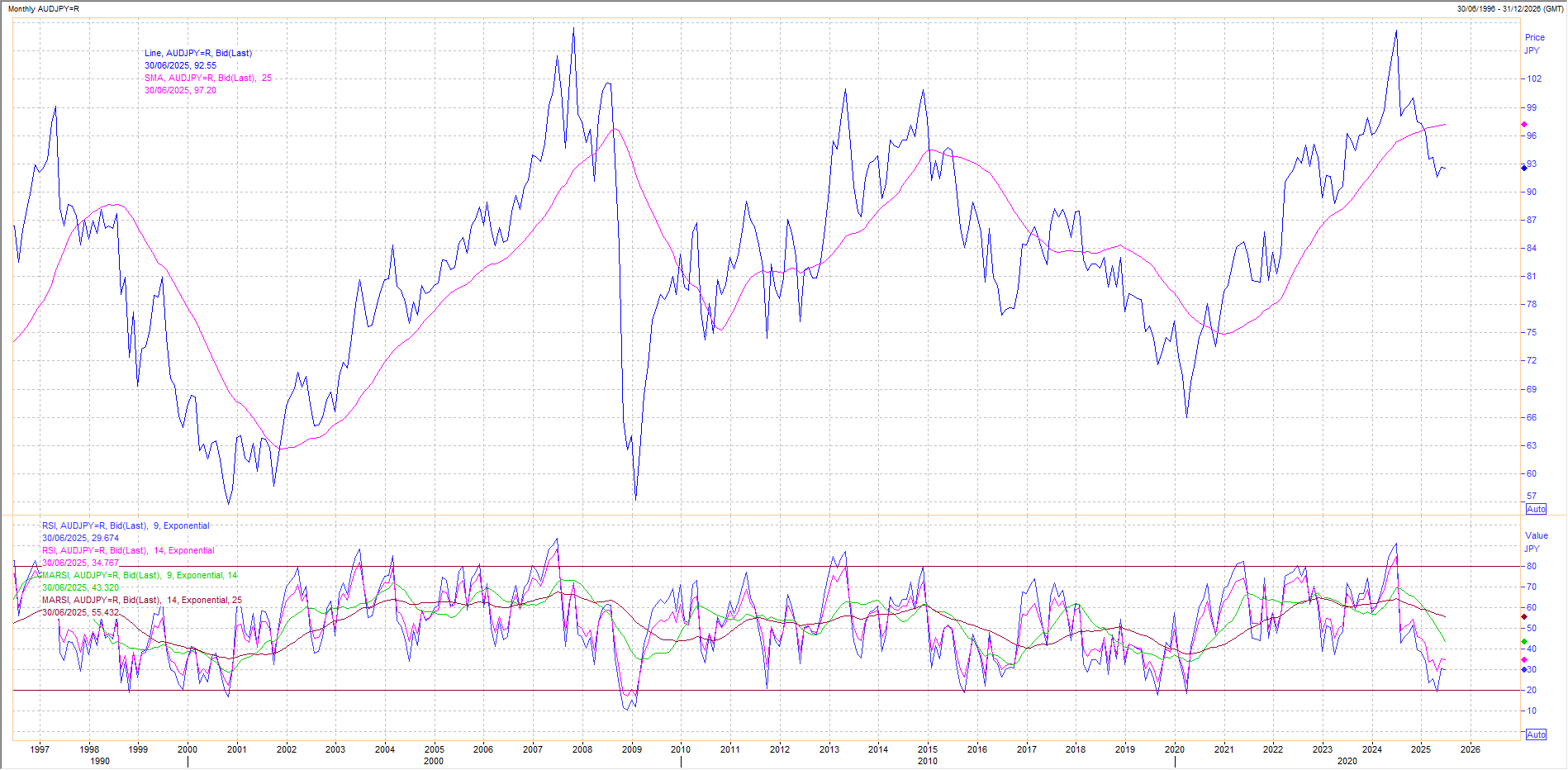1568x770 pixels.
Task: Click the 2009 year label on time axis
Action: (x=632, y=749)
